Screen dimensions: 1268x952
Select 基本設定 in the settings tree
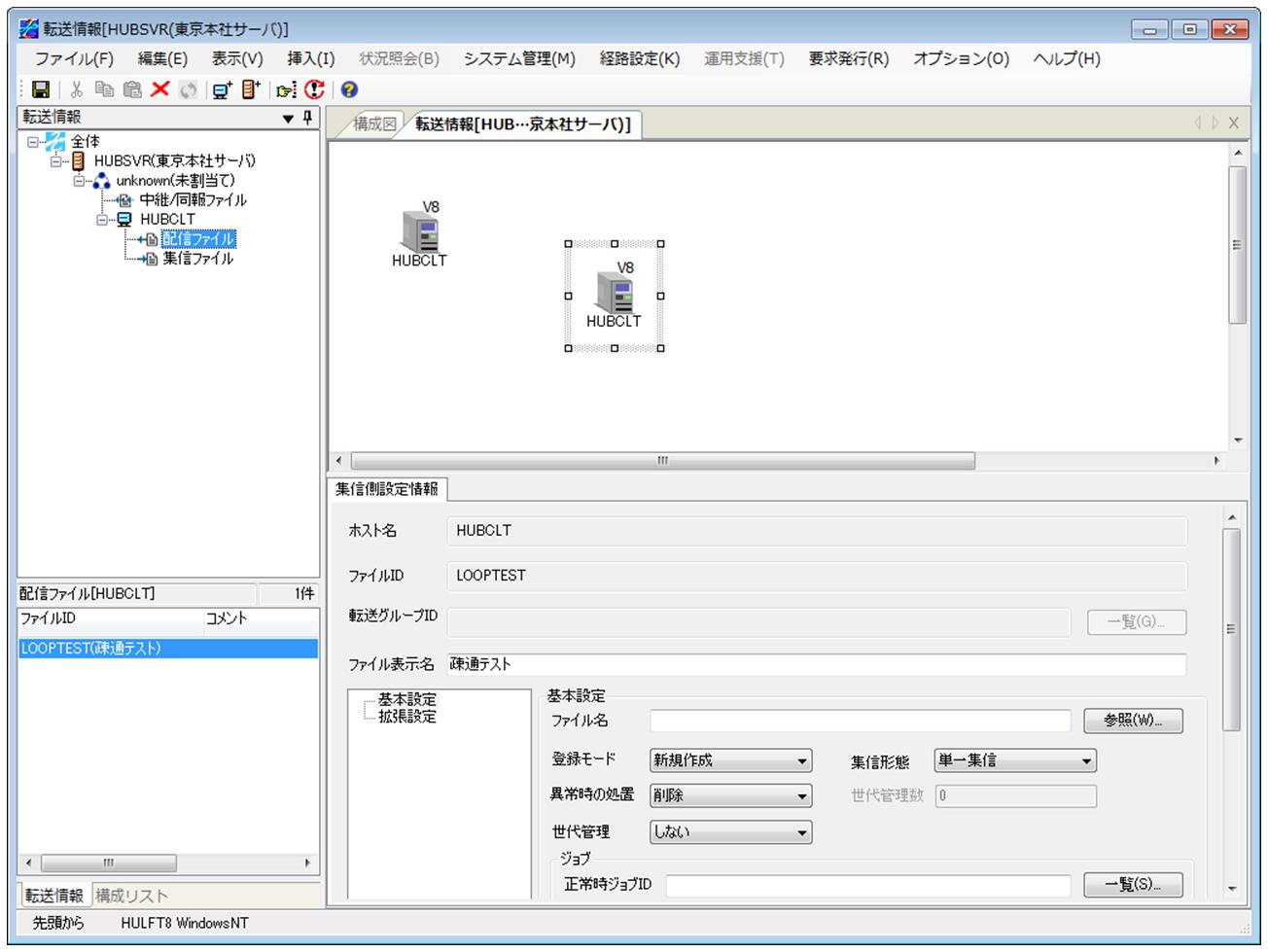(407, 699)
